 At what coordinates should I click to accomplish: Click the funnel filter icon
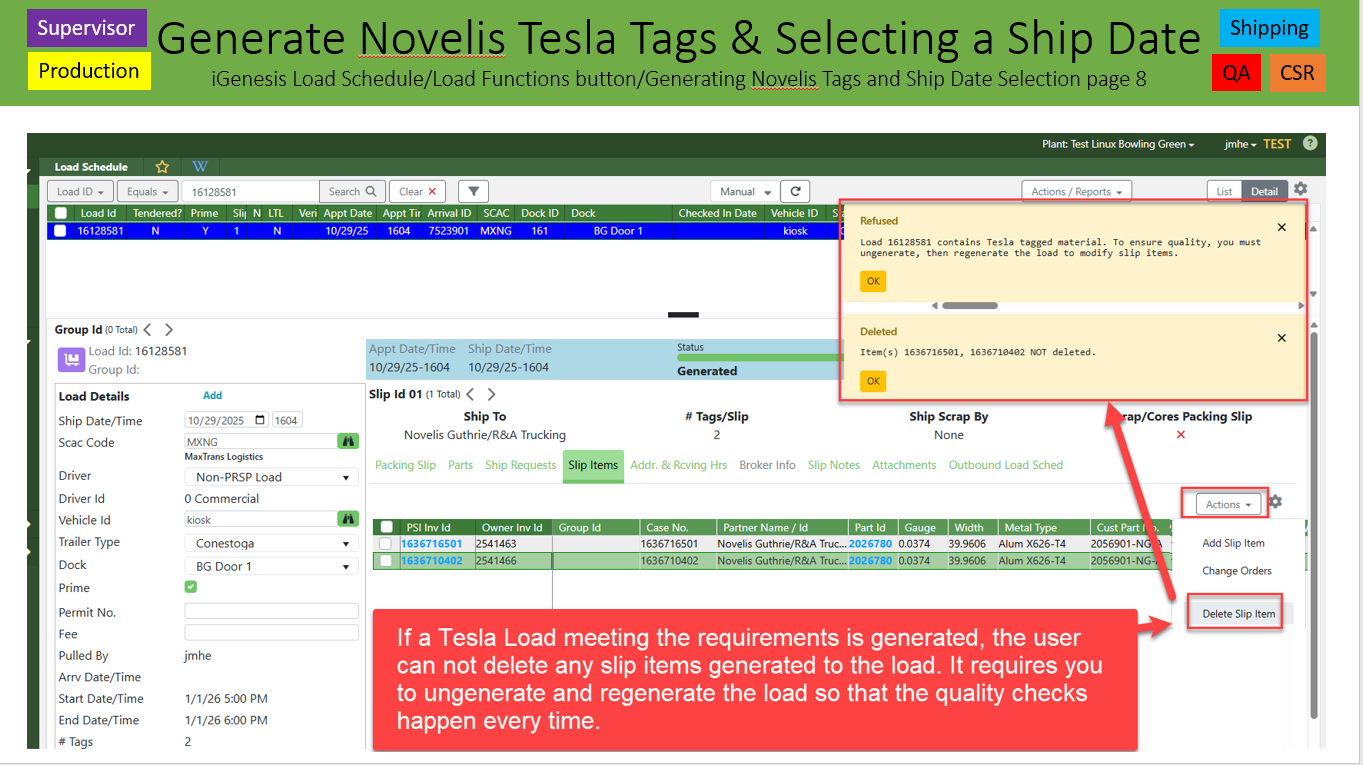pos(473,191)
